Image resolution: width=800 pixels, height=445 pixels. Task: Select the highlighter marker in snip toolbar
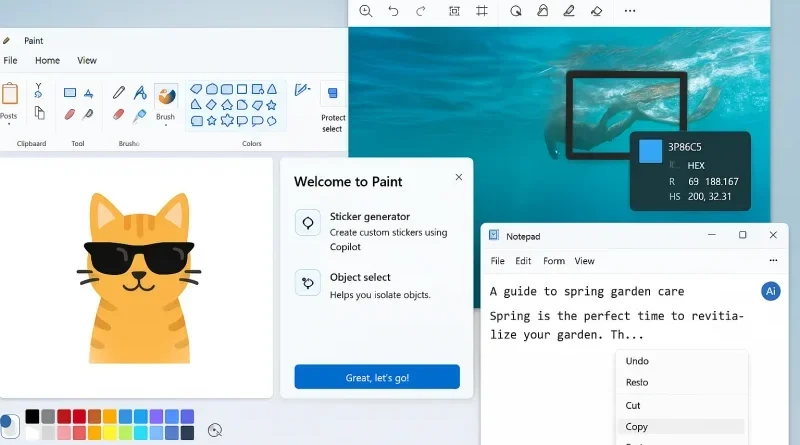(543, 11)
